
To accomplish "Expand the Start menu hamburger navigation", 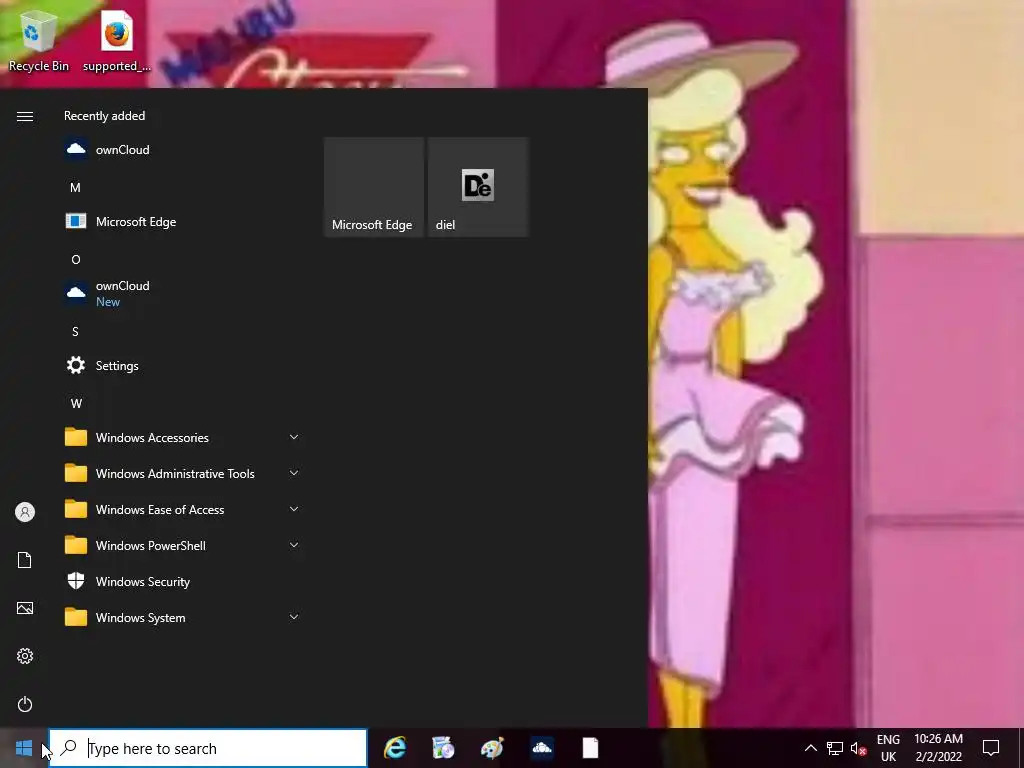I will 25,116.
